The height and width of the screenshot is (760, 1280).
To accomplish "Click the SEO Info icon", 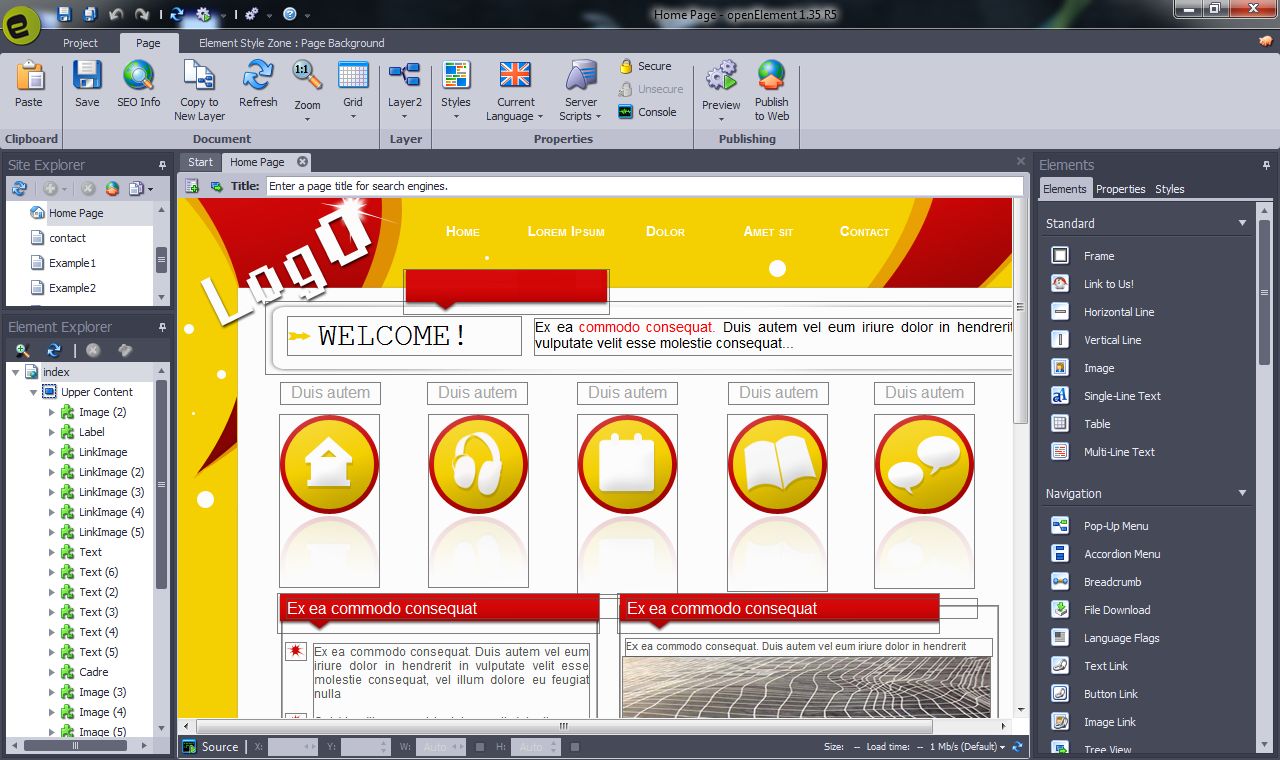I will coord(138,76).
